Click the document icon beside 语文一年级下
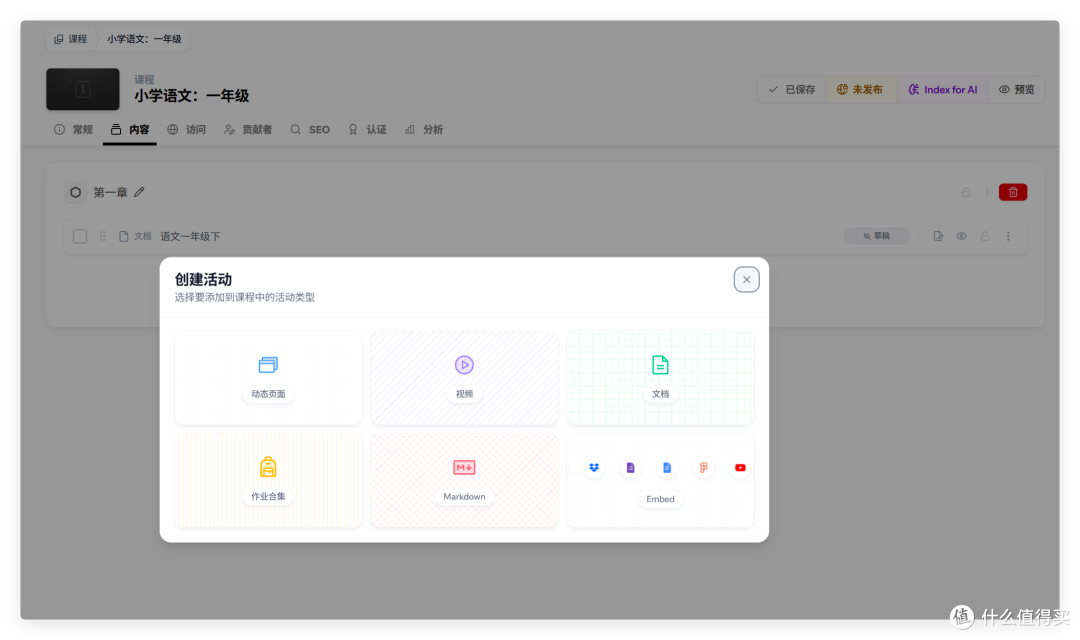Viewport: 1080px width, 640px height. pyautogui.click(x=123, y=236)
